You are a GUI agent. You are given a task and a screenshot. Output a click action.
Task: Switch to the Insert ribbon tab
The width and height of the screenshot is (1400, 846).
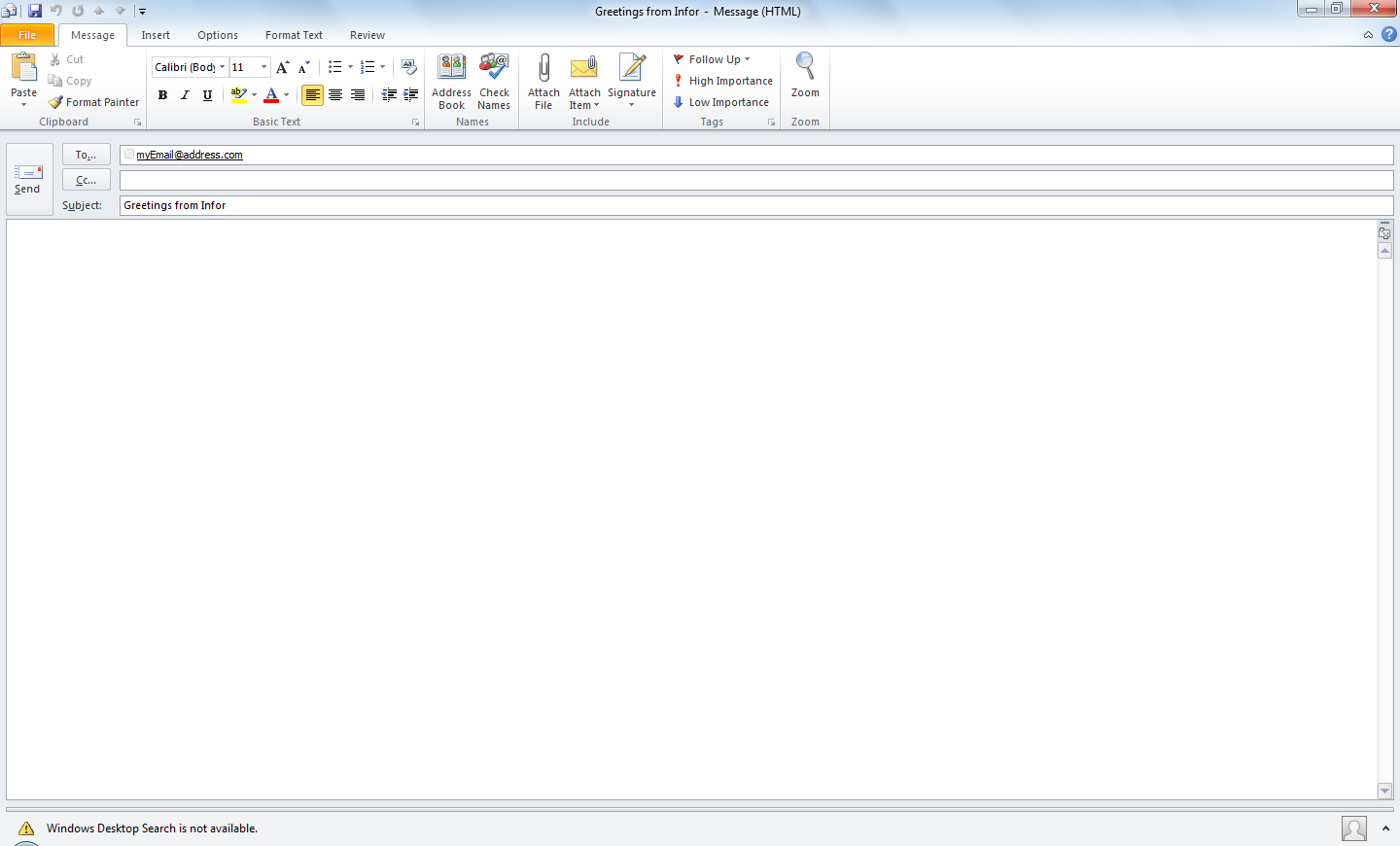(156, 35)
